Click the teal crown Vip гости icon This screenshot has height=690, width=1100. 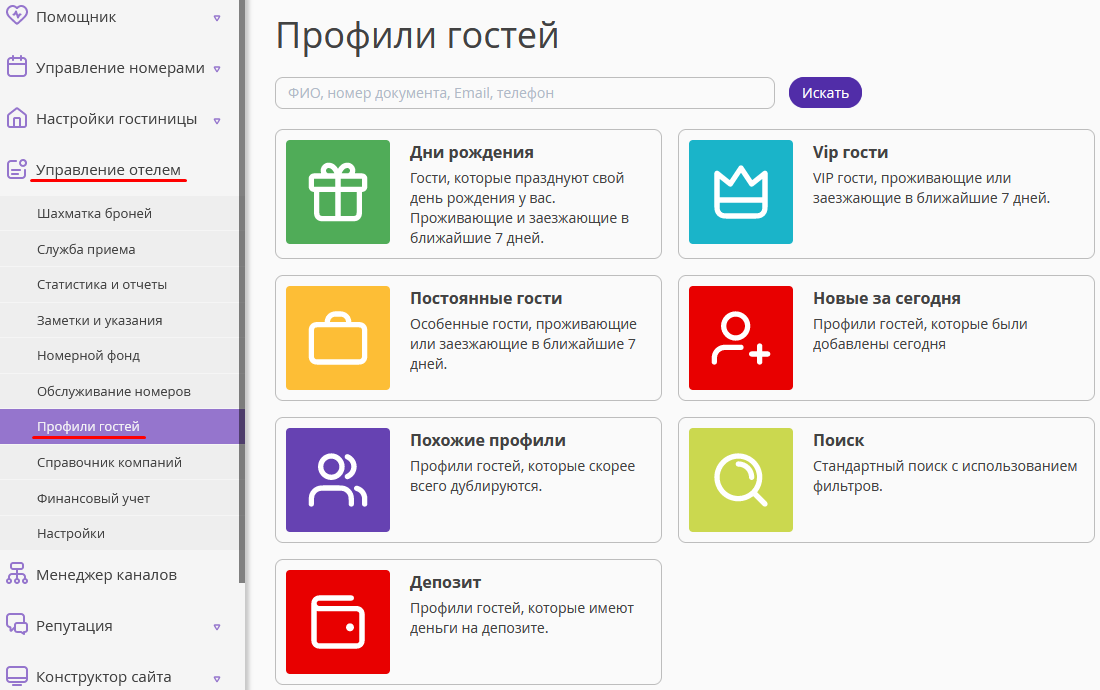click(x=741, y=192)
